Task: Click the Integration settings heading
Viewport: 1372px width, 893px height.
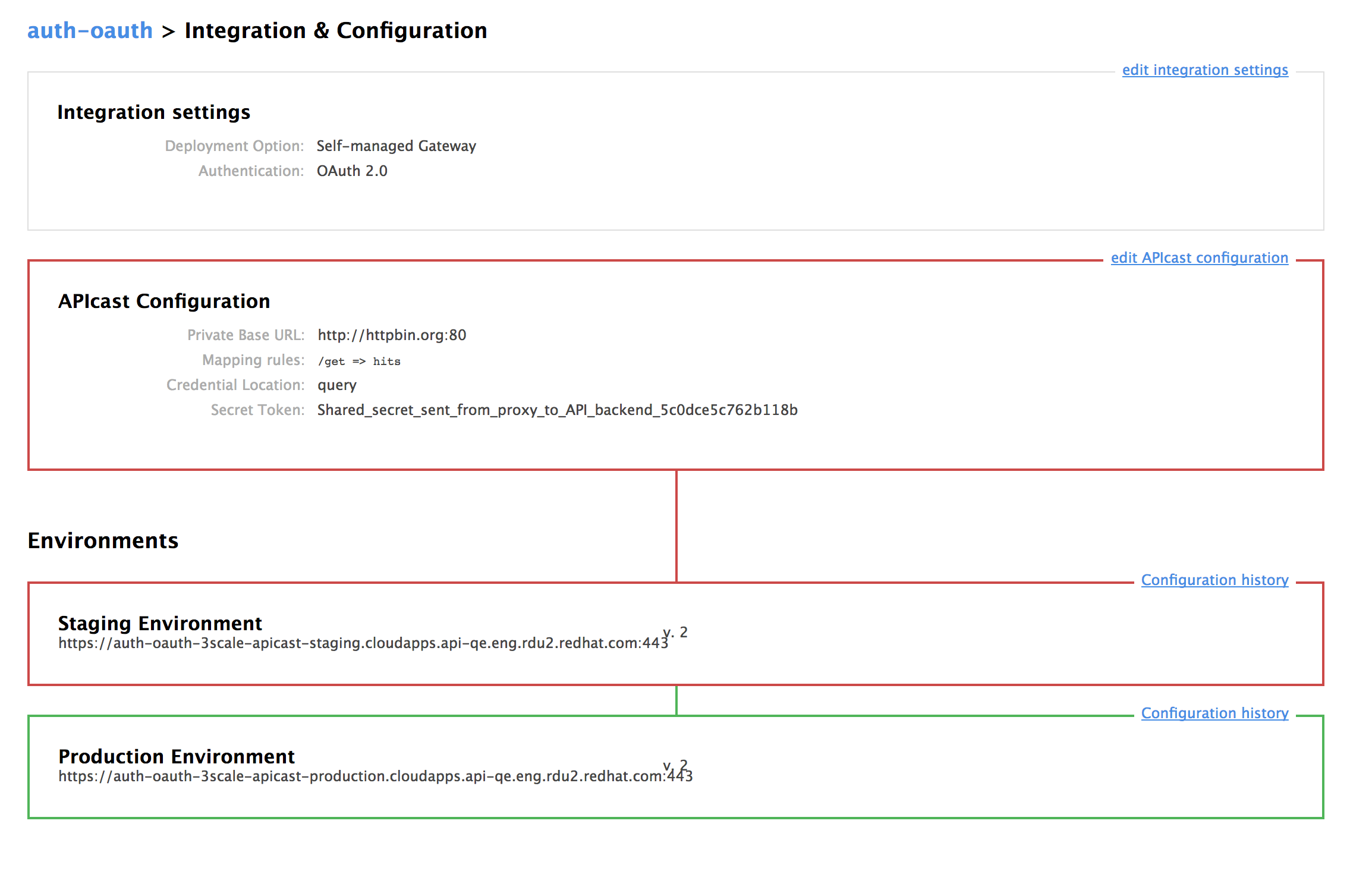Action: (x=153, y=112)
